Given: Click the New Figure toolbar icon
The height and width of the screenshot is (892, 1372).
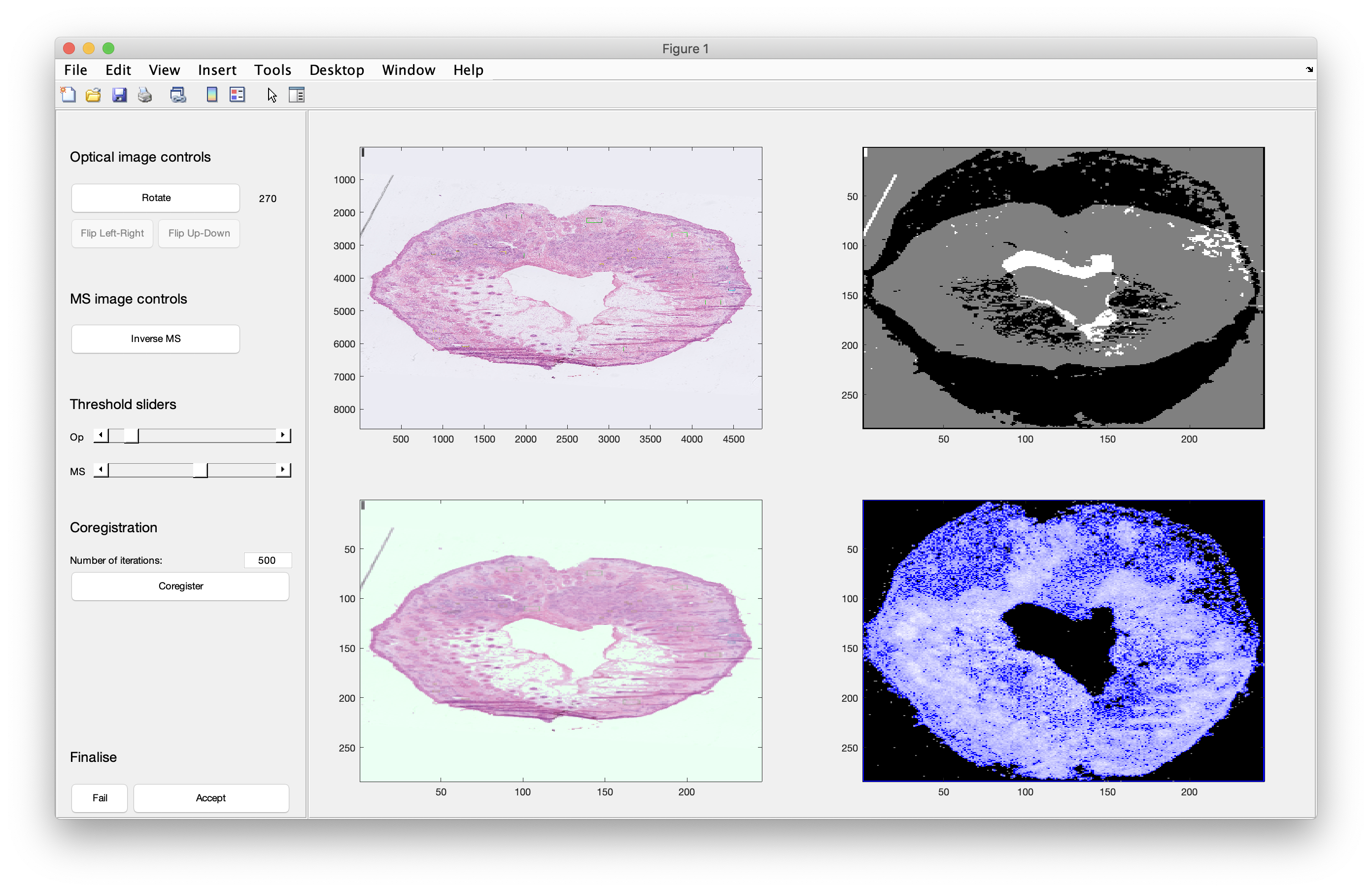Looking at the screenshot, I should 68,95.
